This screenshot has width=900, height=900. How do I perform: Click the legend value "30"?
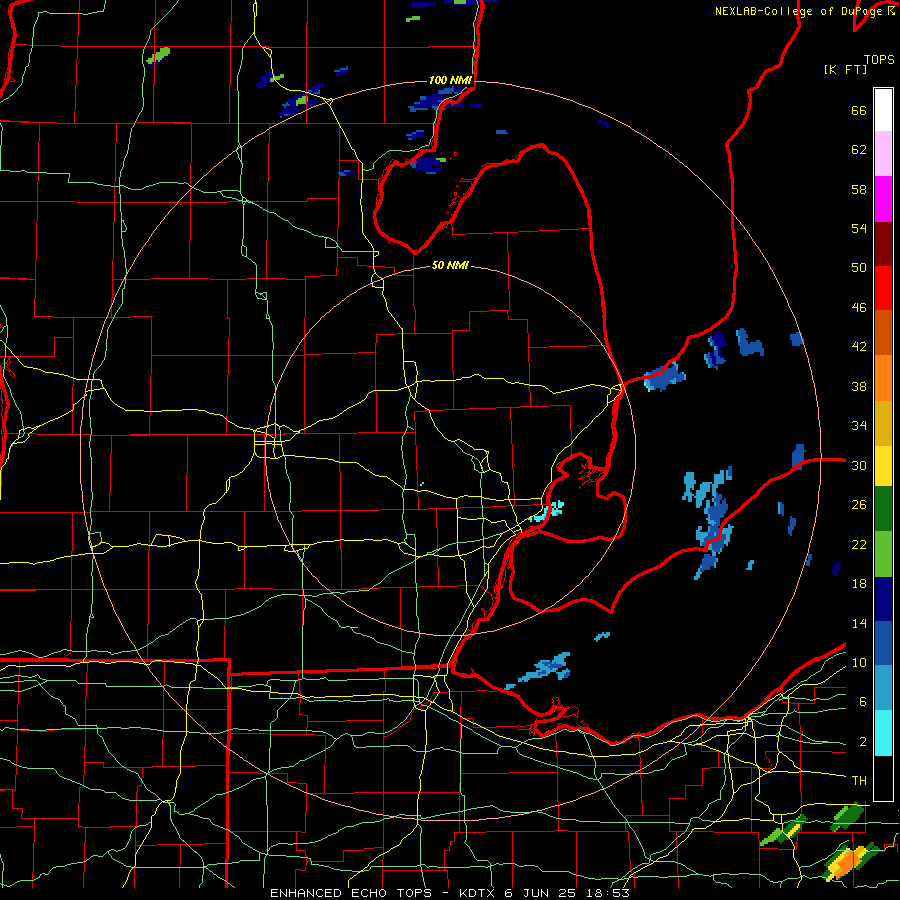click(x=859, y=465)
